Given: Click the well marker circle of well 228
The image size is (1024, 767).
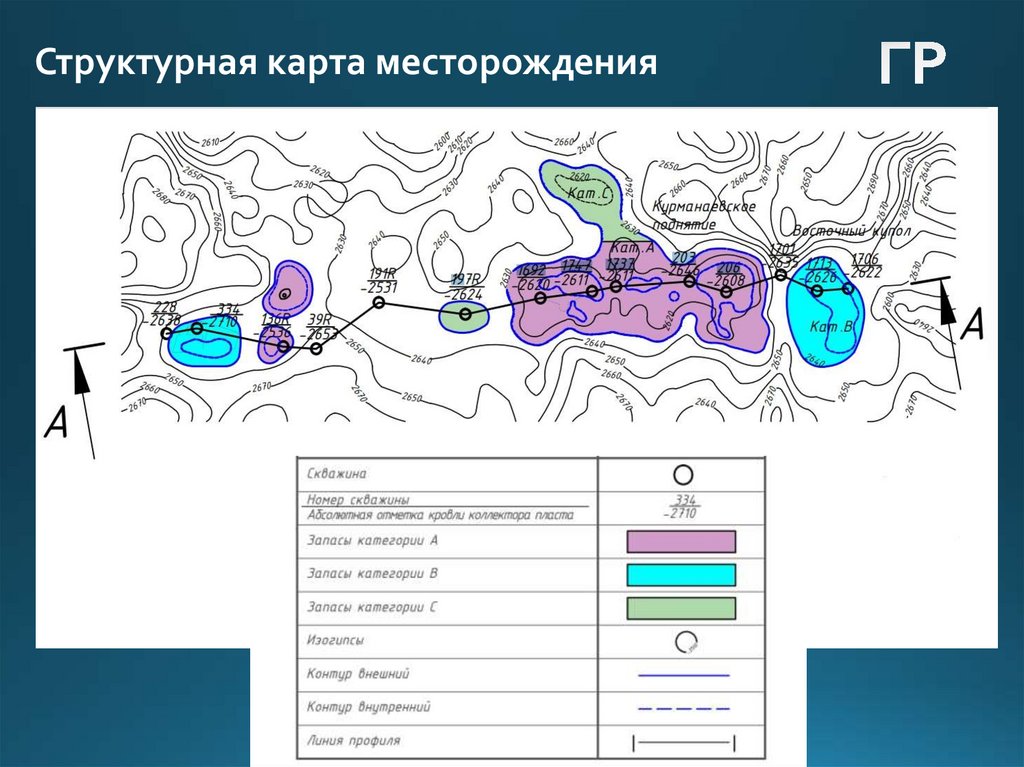Looking at the screenshot, I should point(167,333).
